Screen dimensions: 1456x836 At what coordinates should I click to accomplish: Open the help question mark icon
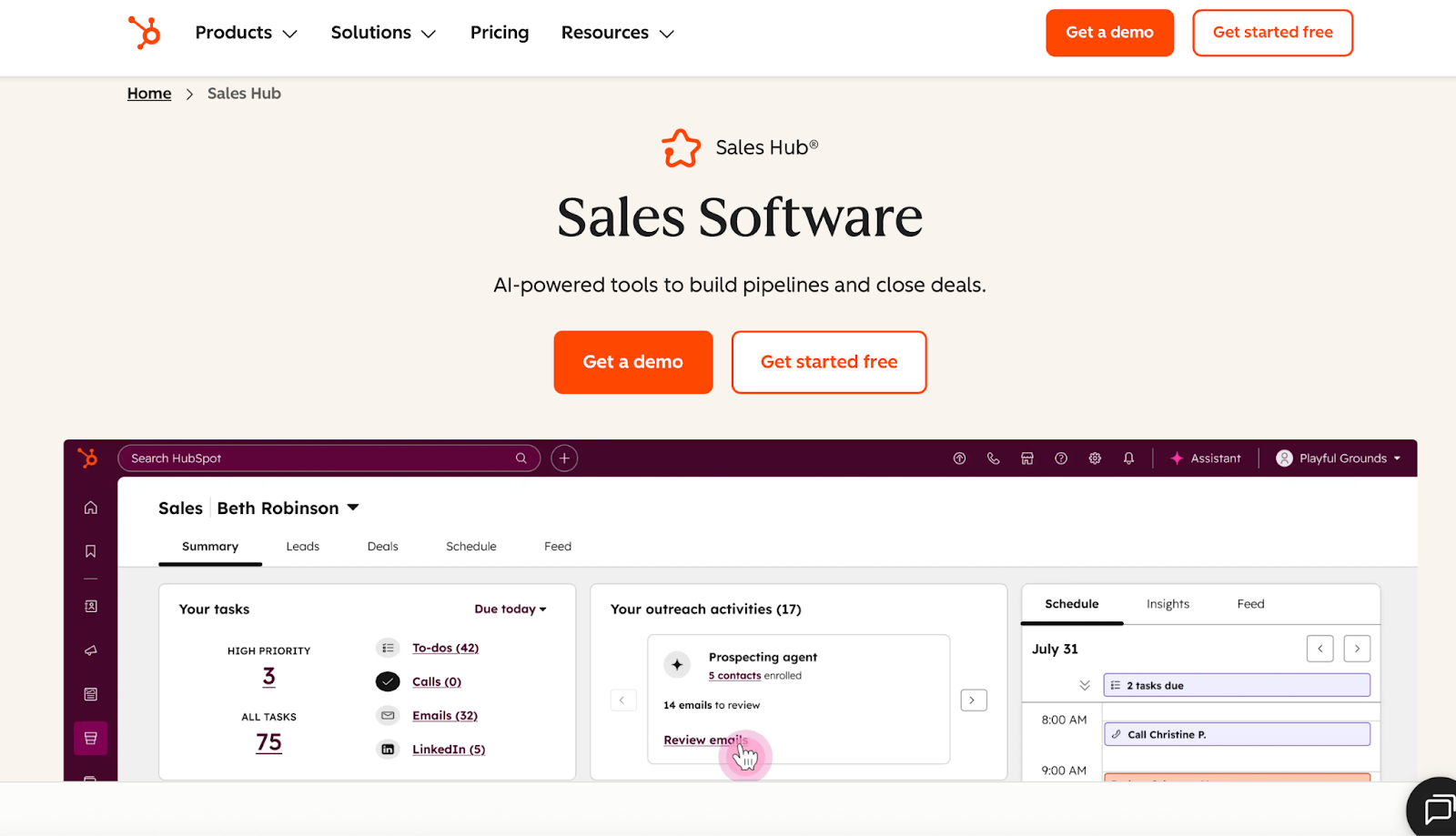point(1061,458)
